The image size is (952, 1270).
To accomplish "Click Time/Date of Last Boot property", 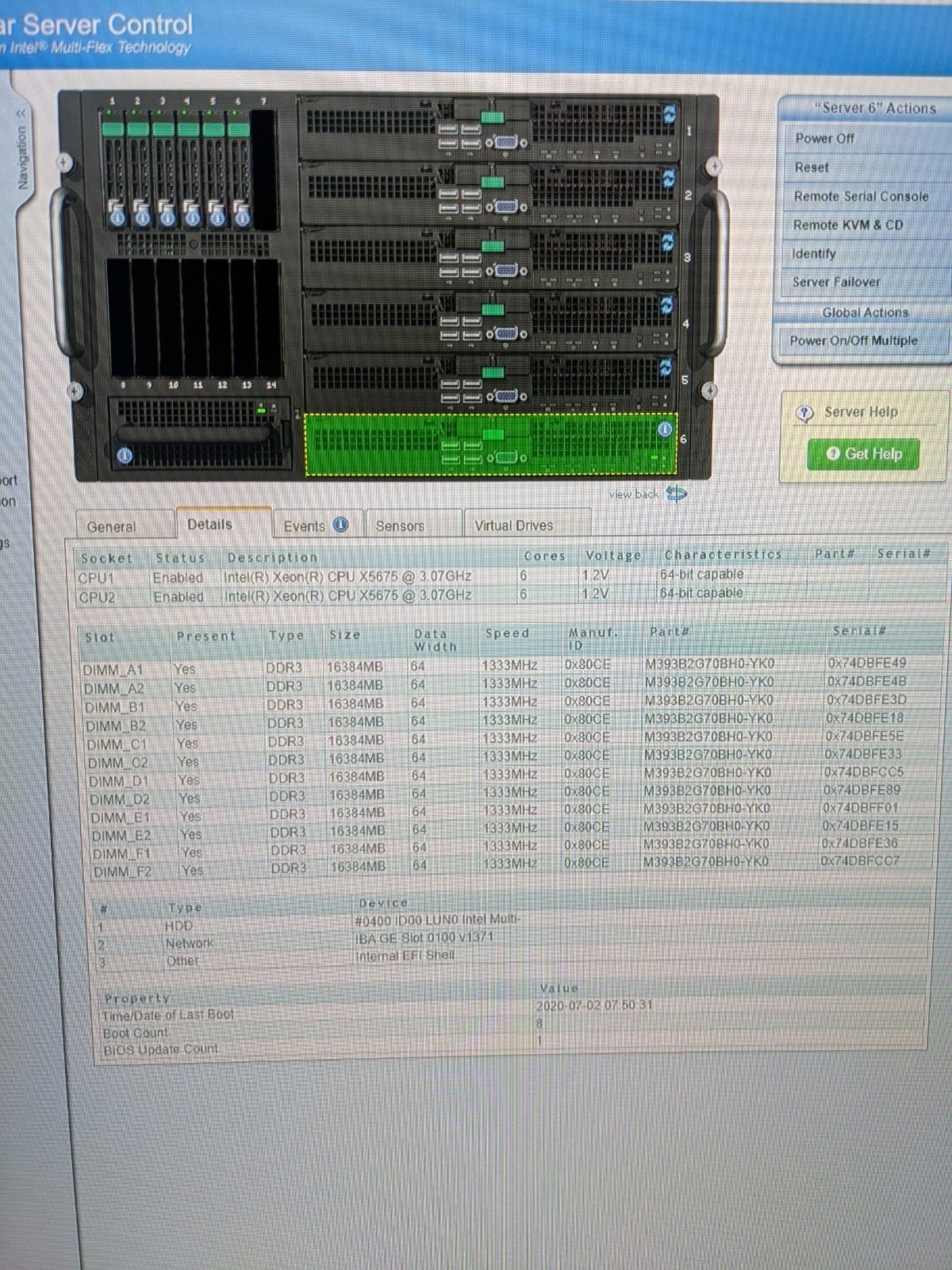I will tap(168, 1014).
